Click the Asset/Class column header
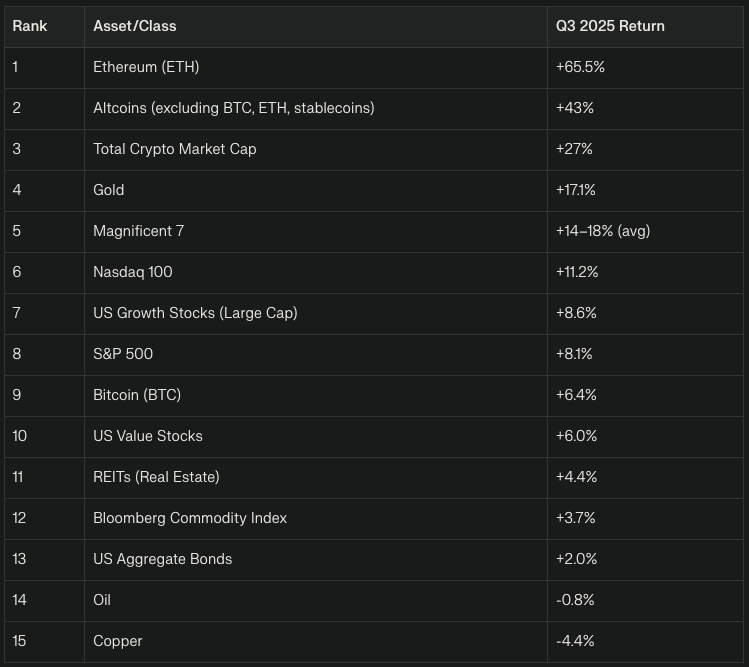The width and height of the screenshot is (749, 667). (x=135, y=26)
